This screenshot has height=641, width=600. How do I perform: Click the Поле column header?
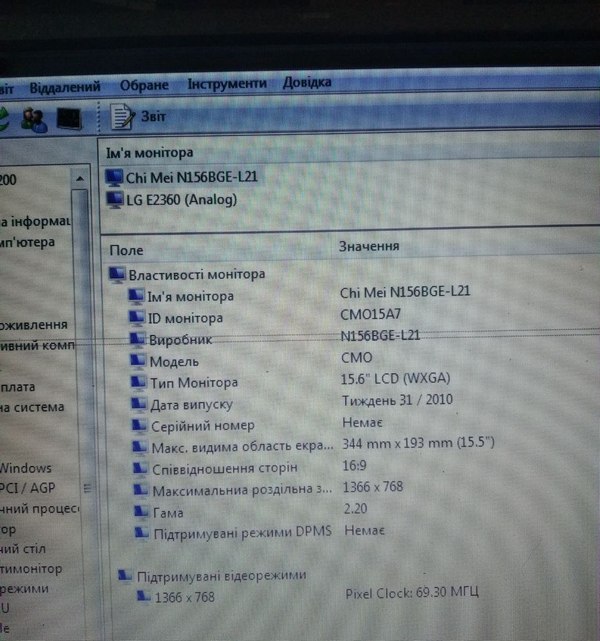click(x=127, y=249)
